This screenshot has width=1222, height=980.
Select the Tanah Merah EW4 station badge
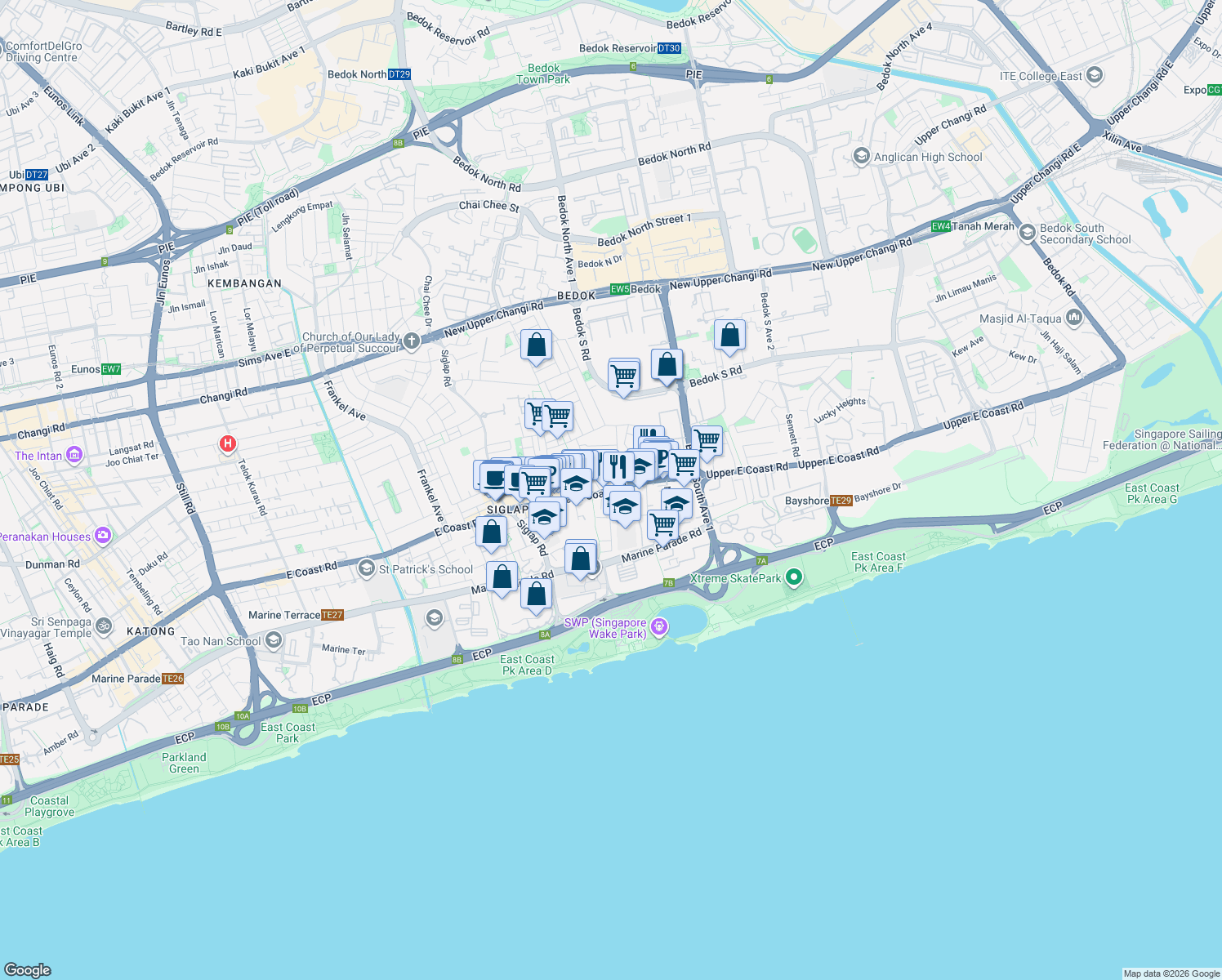point(941,226)
